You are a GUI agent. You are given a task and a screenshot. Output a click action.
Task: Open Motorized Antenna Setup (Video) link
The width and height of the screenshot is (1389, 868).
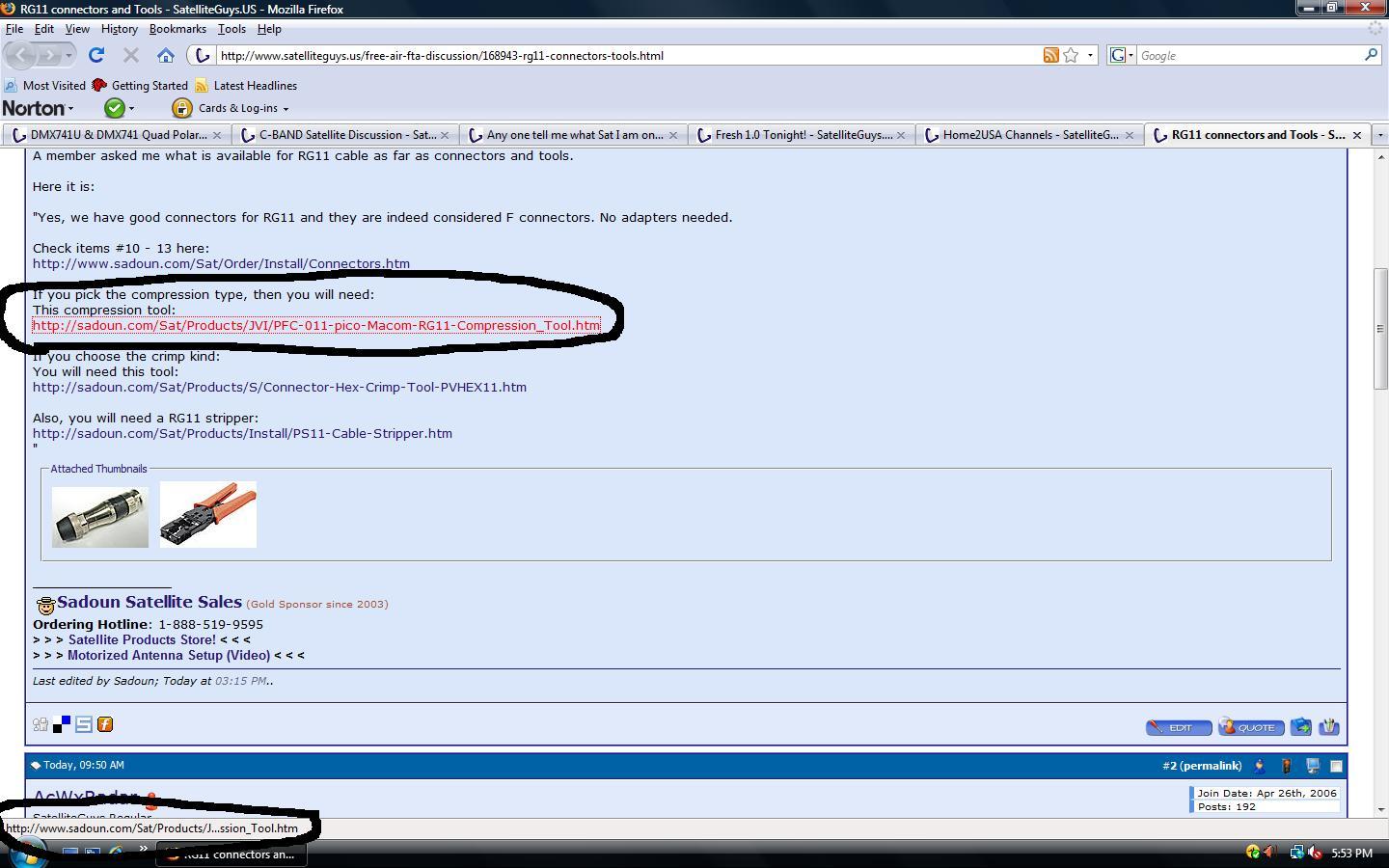(x=169, y=655)
